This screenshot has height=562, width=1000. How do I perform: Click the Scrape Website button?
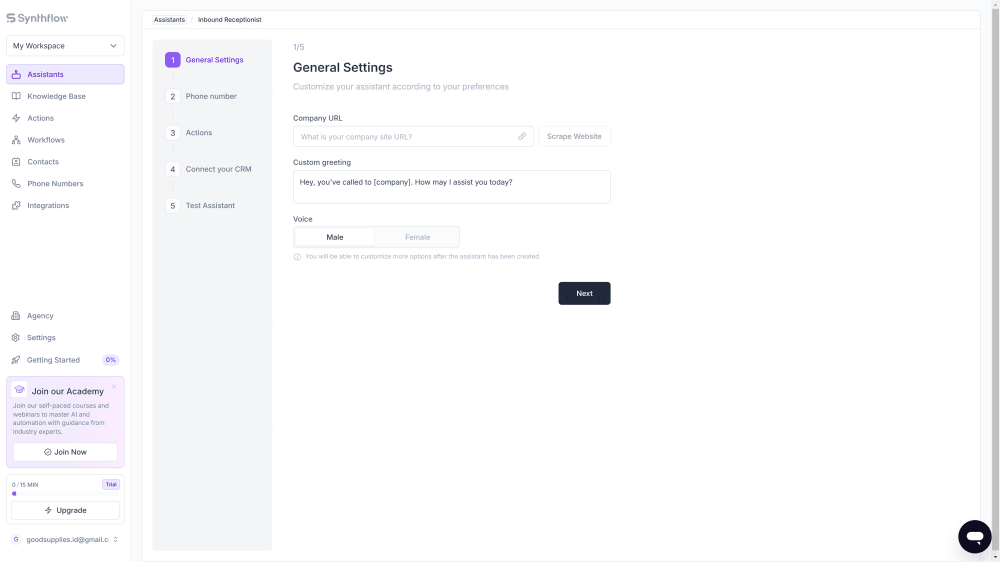point(574,137)
